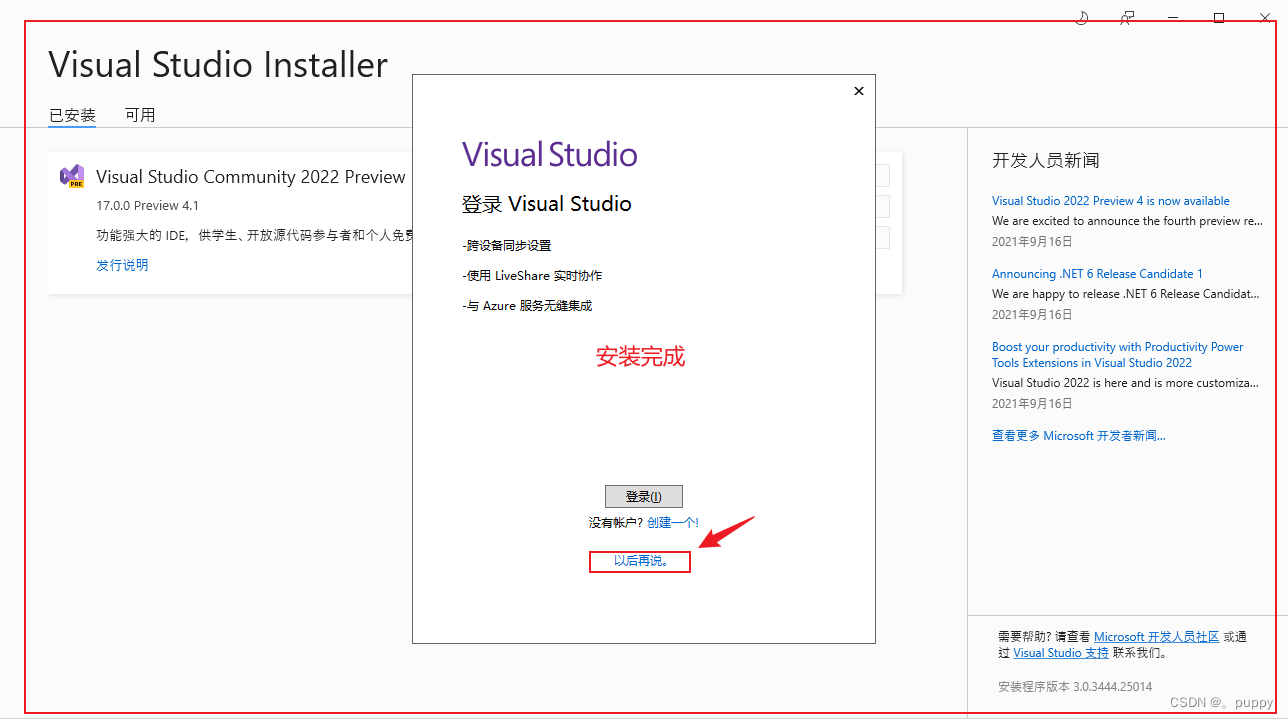The height and width of the screenshot is (719, 1288).
Task: Toggle dark theme using the moon icon
Action: tap(1081, 17)
